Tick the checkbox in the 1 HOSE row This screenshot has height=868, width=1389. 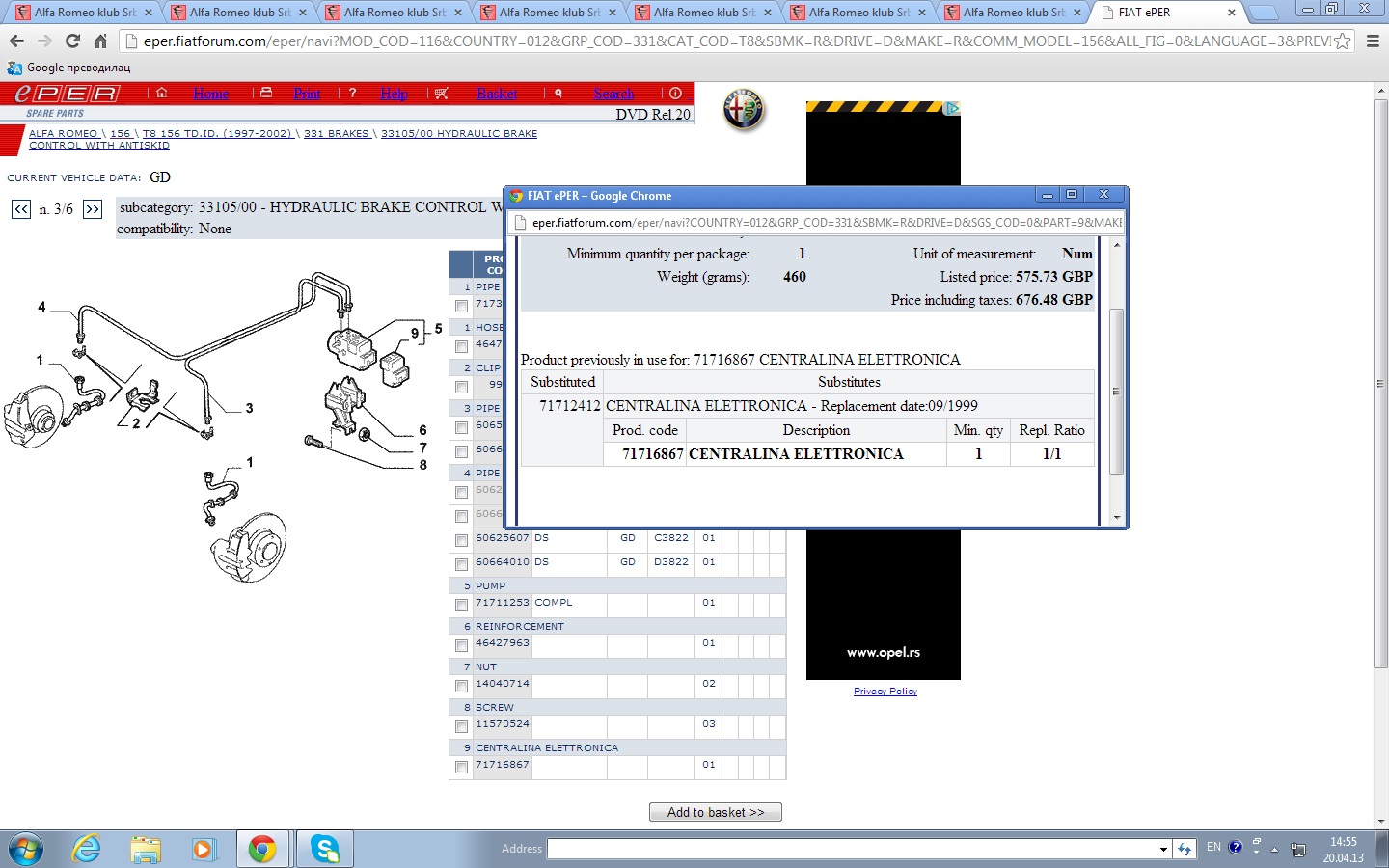pyautogui.click(x=461, y=347)
